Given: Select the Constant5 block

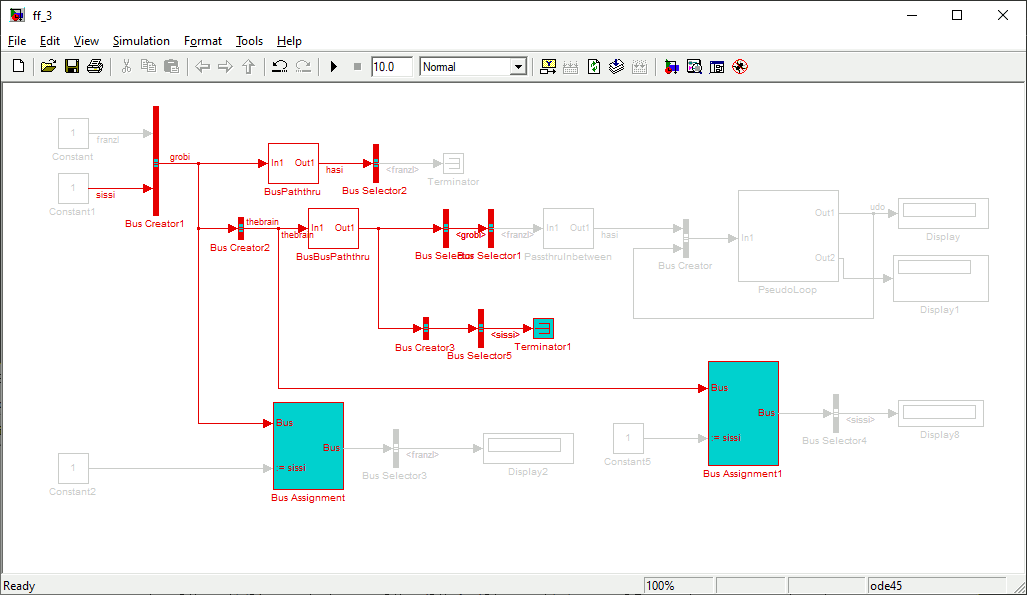Looking at the screenshot, I should click(x=628, y=438).
